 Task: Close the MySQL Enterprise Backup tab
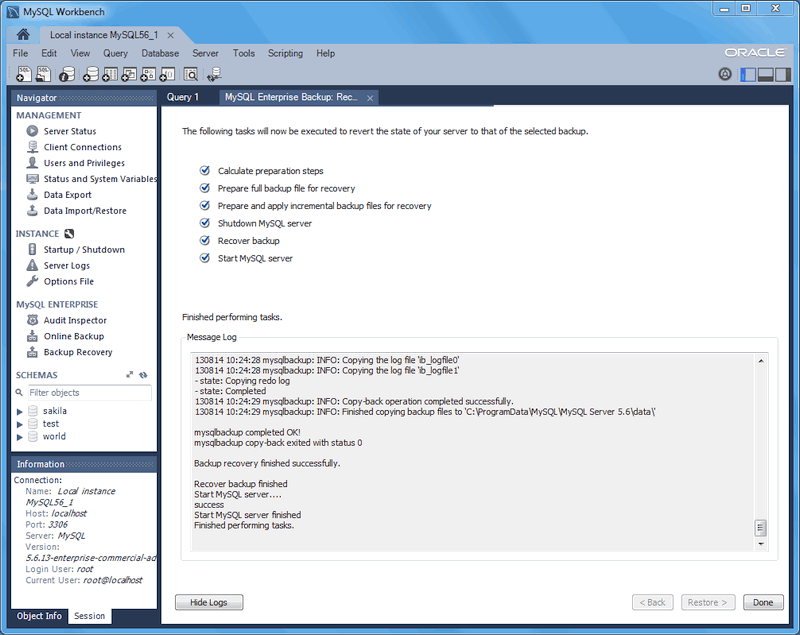[370, 98]
